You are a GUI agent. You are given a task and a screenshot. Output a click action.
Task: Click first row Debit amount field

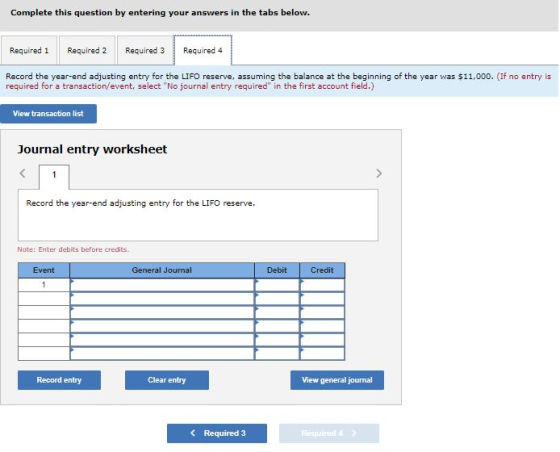[277, 285]
